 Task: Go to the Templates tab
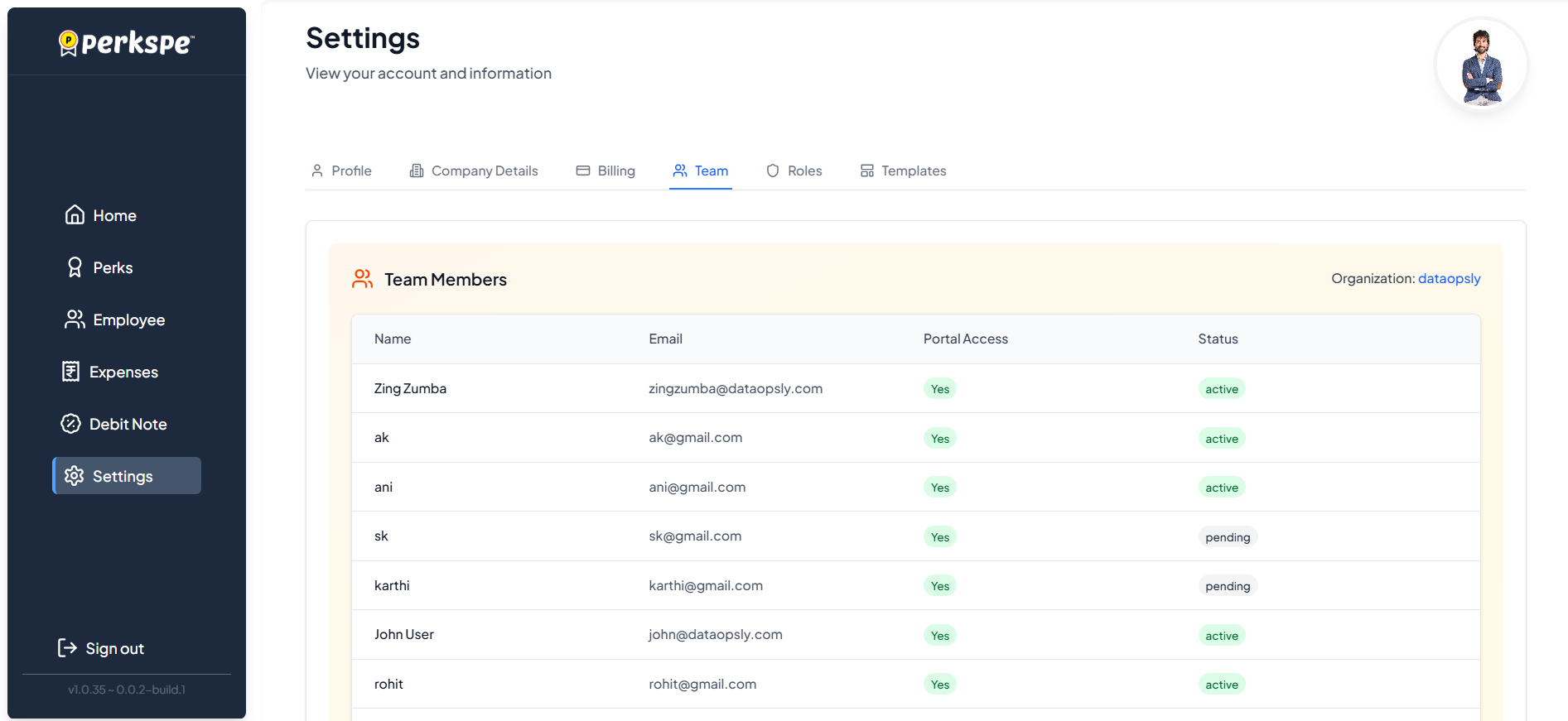[903, 171]
